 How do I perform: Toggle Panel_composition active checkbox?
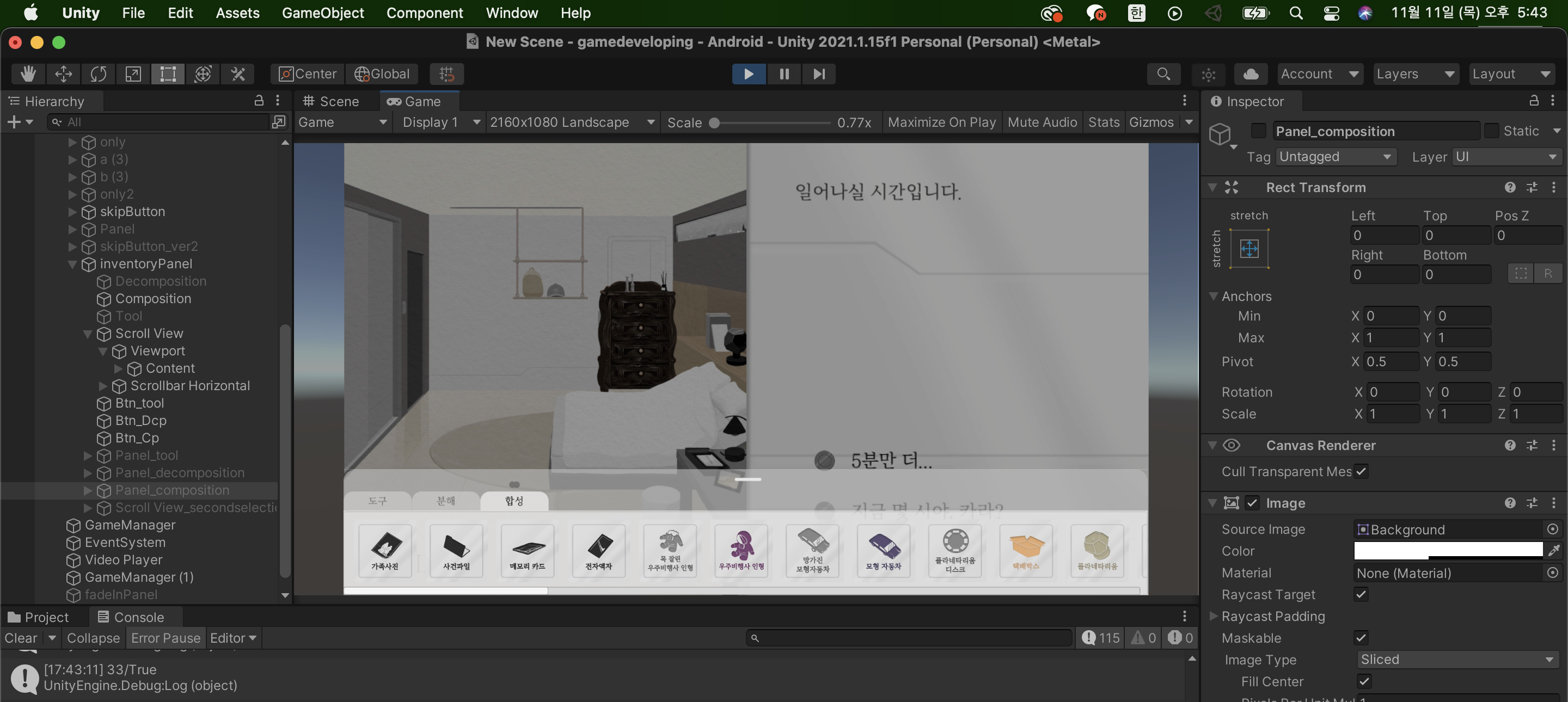pos(1258,131)
